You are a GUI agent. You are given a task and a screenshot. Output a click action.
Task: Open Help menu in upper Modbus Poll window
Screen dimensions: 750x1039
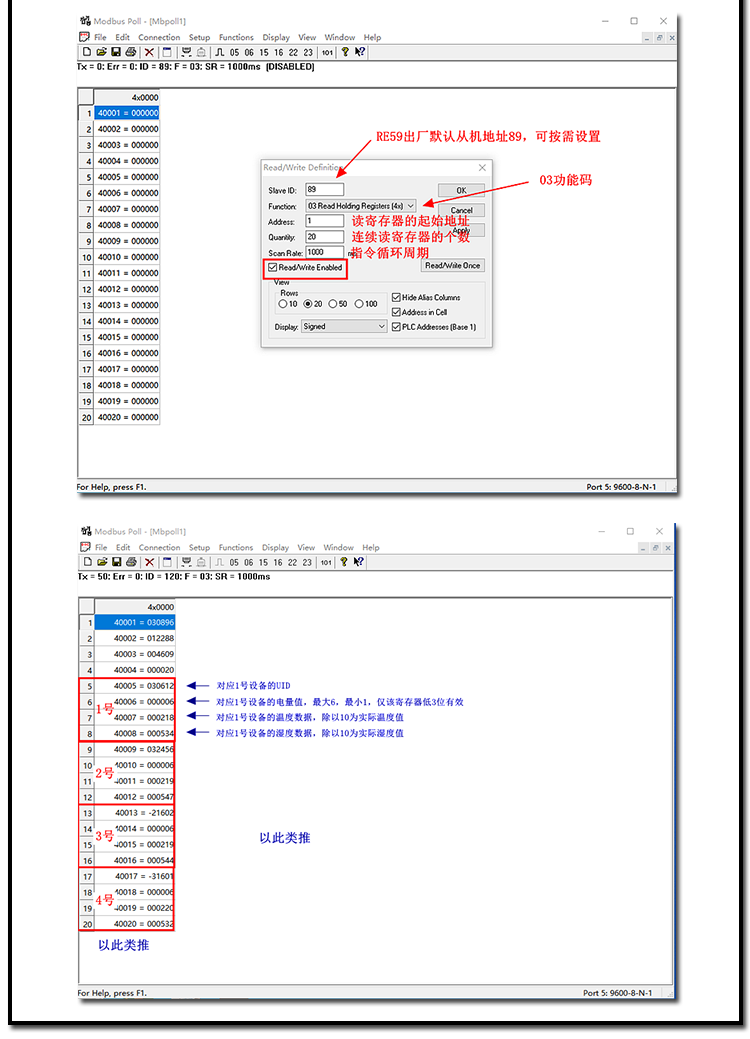pyautogui.click(x=372, y=37)
